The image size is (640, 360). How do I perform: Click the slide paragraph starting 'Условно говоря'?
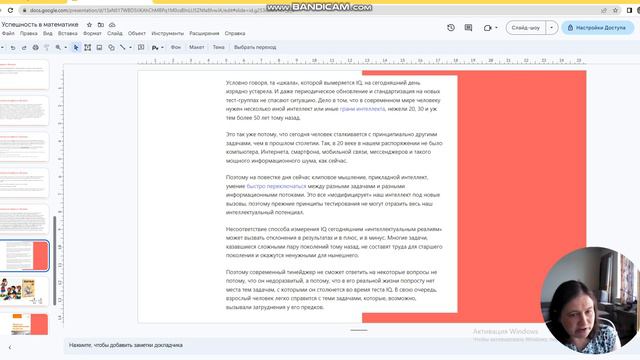tap(333, 100)
